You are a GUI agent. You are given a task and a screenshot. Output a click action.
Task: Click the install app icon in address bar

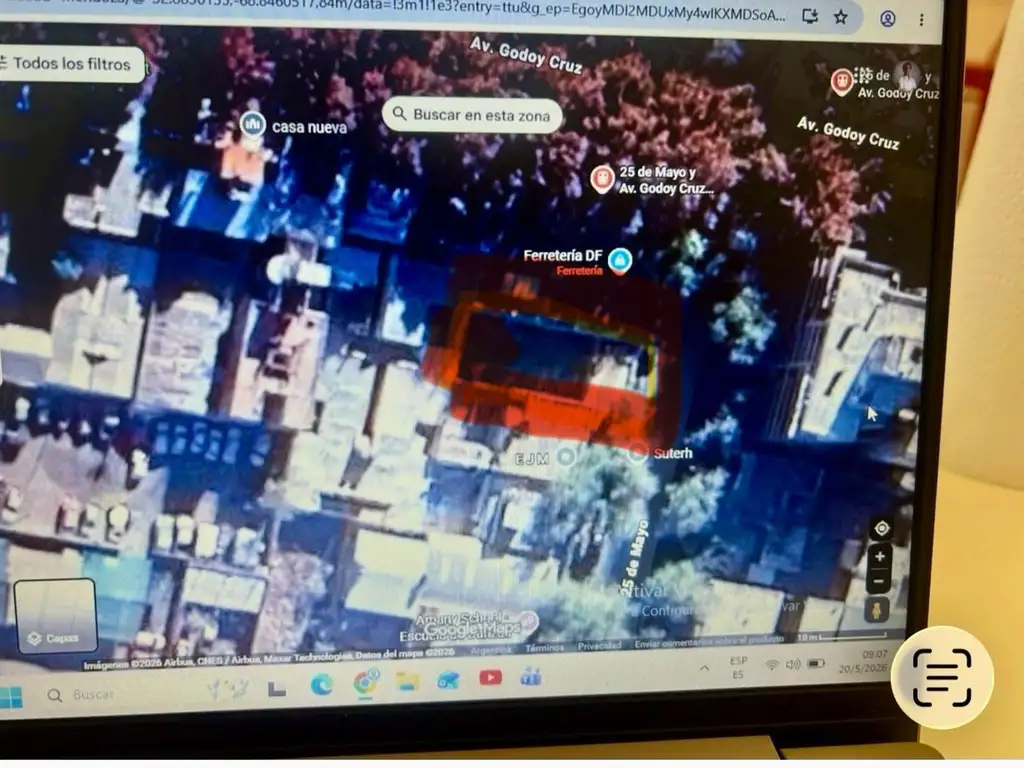(x=810, y=16)
